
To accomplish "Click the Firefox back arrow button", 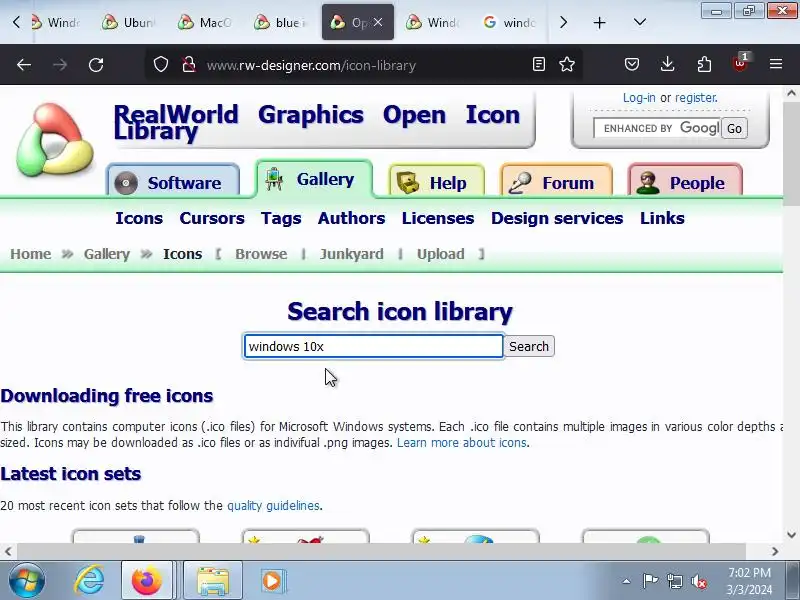I will pyautogui.click(x=24, y=65).
